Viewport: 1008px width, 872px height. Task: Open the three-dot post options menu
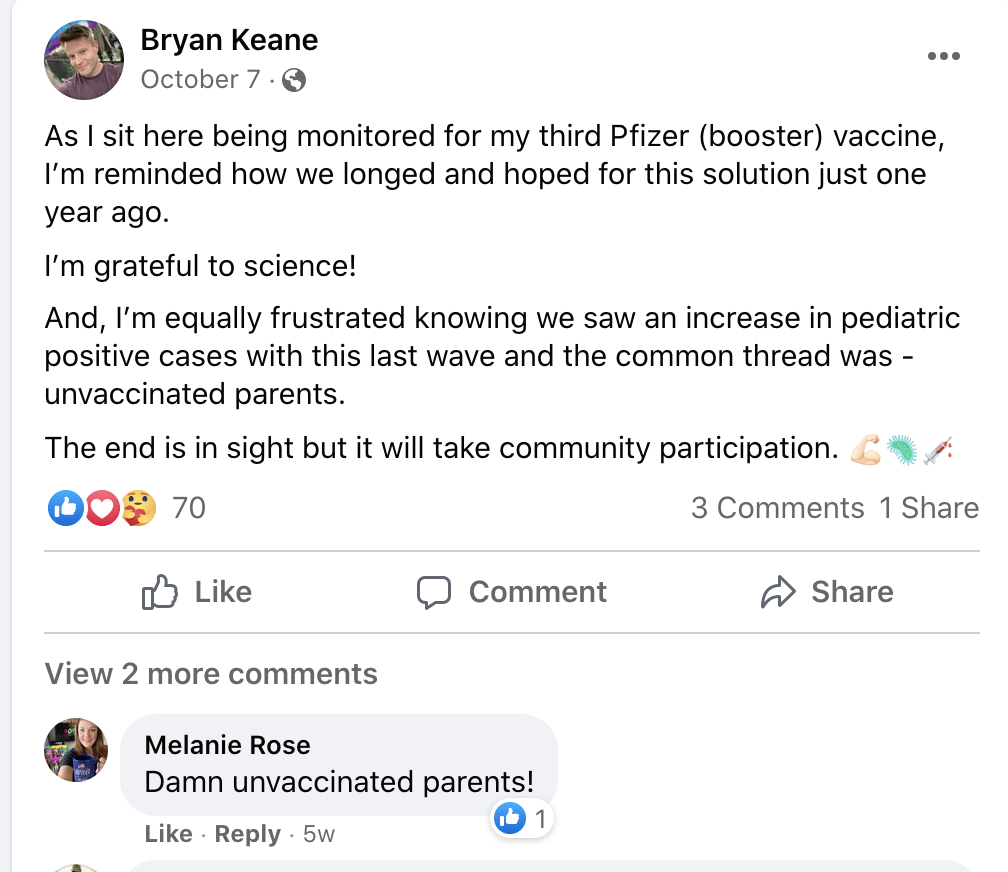click(943, 56)
